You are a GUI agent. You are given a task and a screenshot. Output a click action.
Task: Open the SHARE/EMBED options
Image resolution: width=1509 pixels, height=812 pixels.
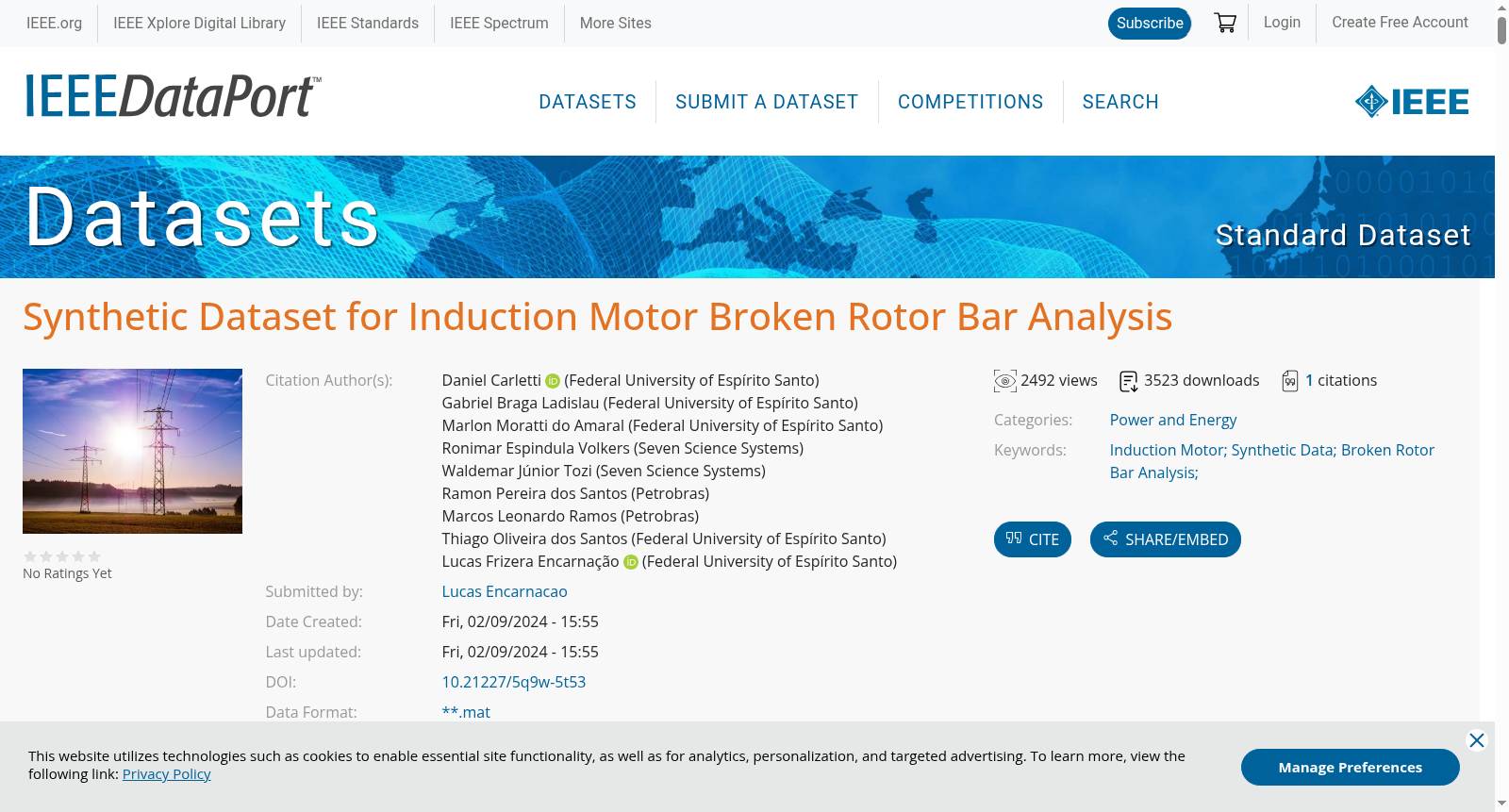1166,539
